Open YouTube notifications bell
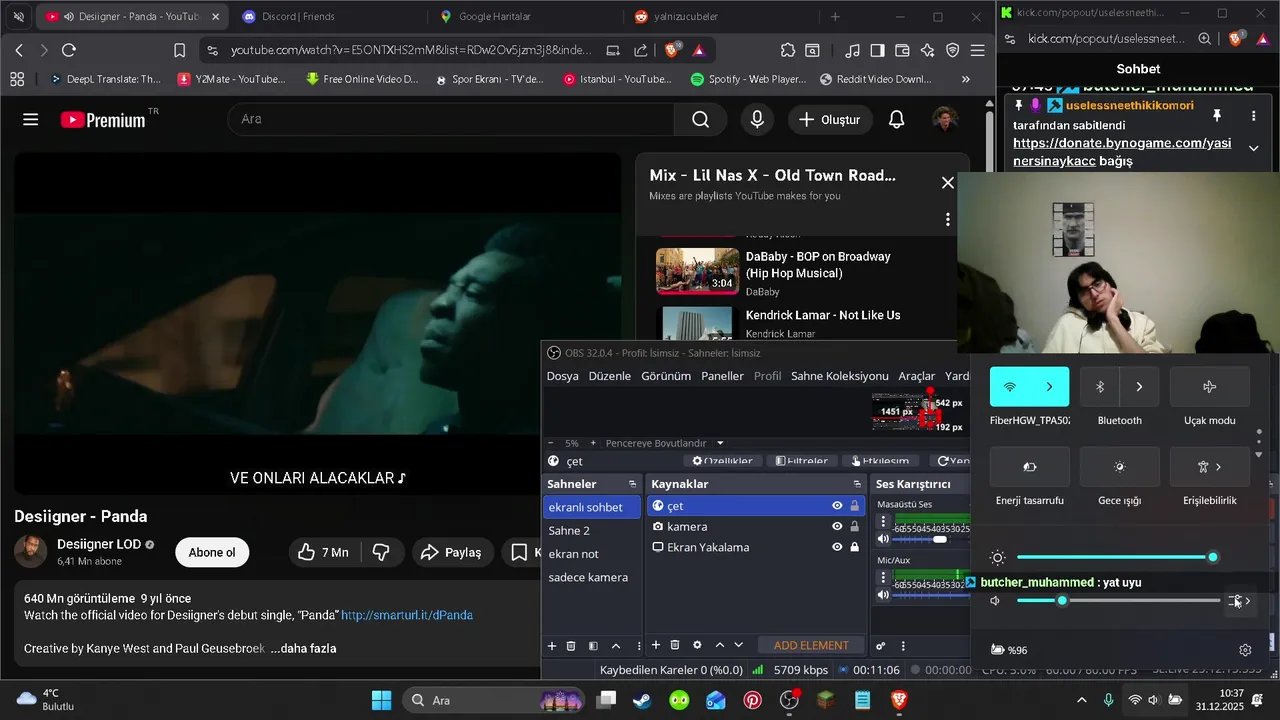 pos(897,119)
